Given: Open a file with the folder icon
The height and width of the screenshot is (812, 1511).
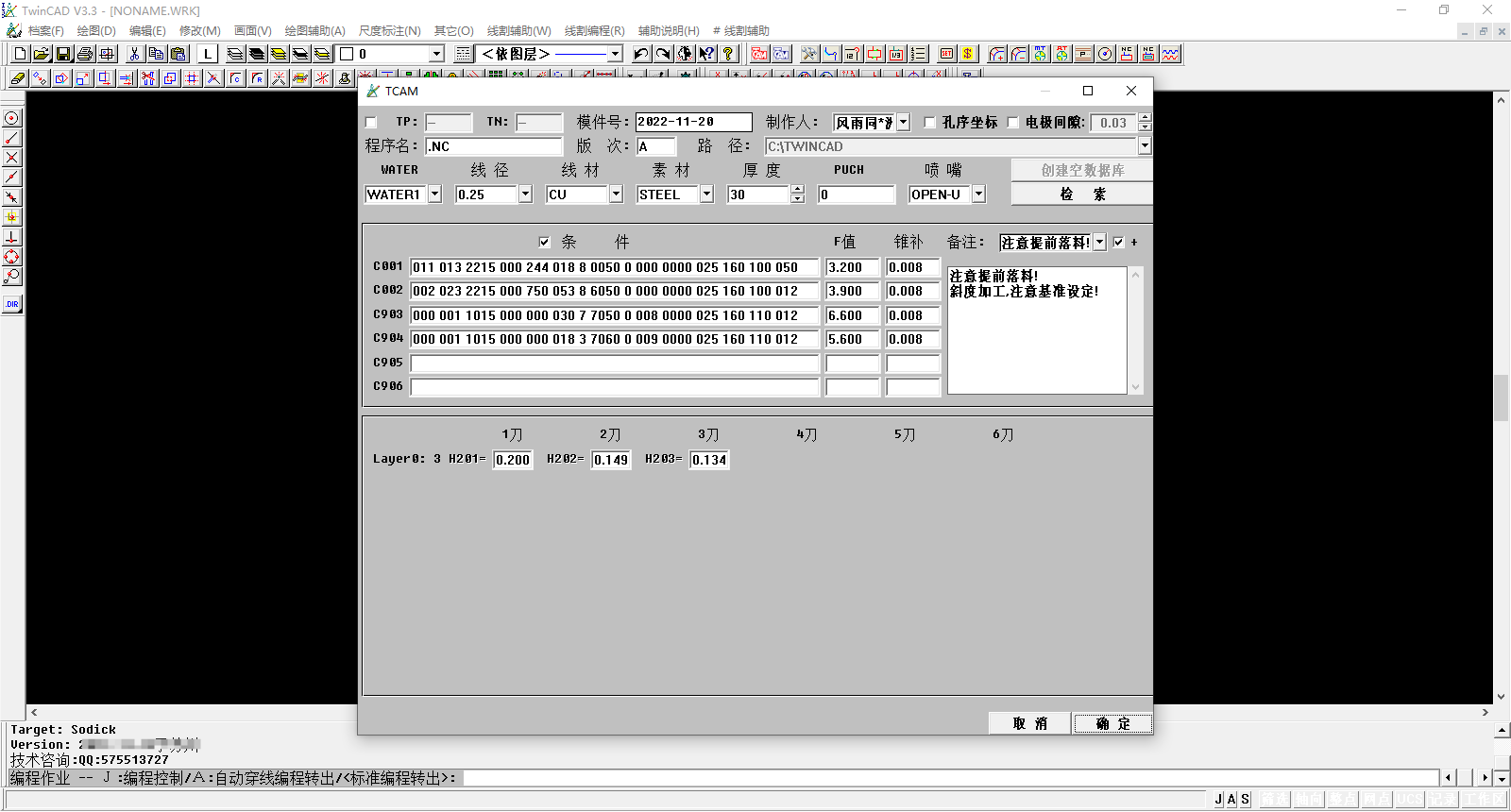Looking at the screenshot, I should (x=42, y=54).
